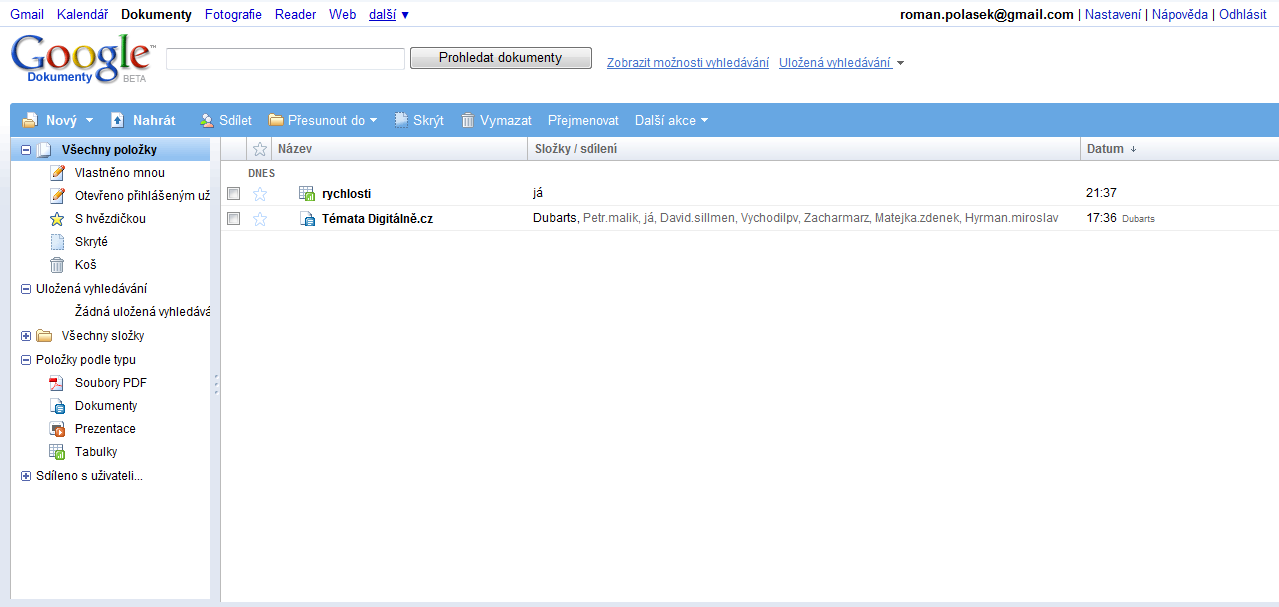Open the Přesunout do dropdown

tap(373, 120)
